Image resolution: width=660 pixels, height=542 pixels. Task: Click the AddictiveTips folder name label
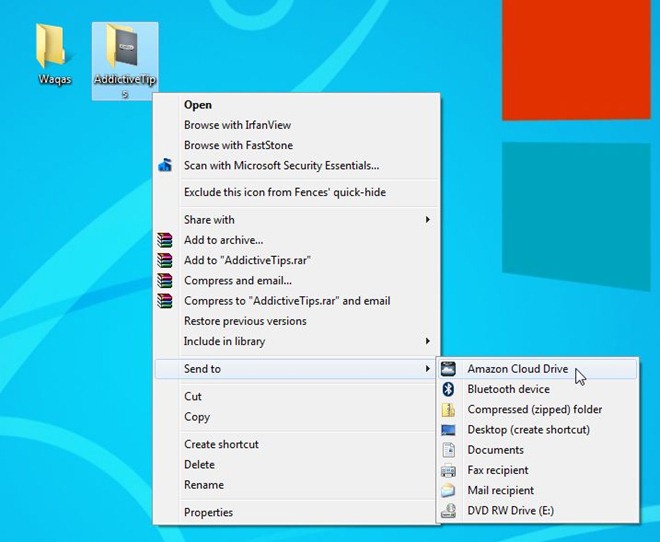[x=125, y=85]
